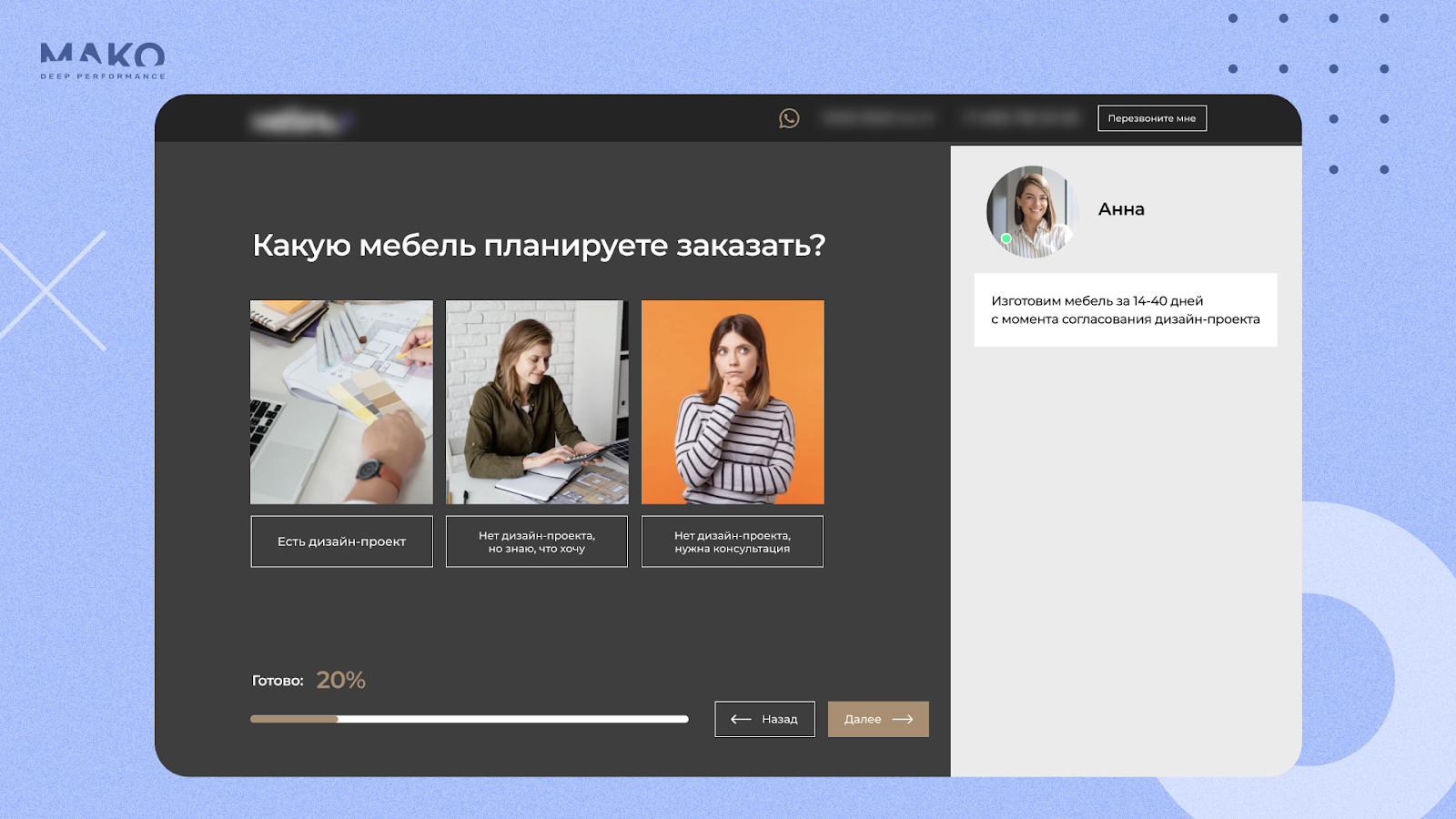Click the 'Изготовим мебель за 14-40 дней' message
The image size is (1456, 819).
pyautogui.click(x=1126, y=309)
